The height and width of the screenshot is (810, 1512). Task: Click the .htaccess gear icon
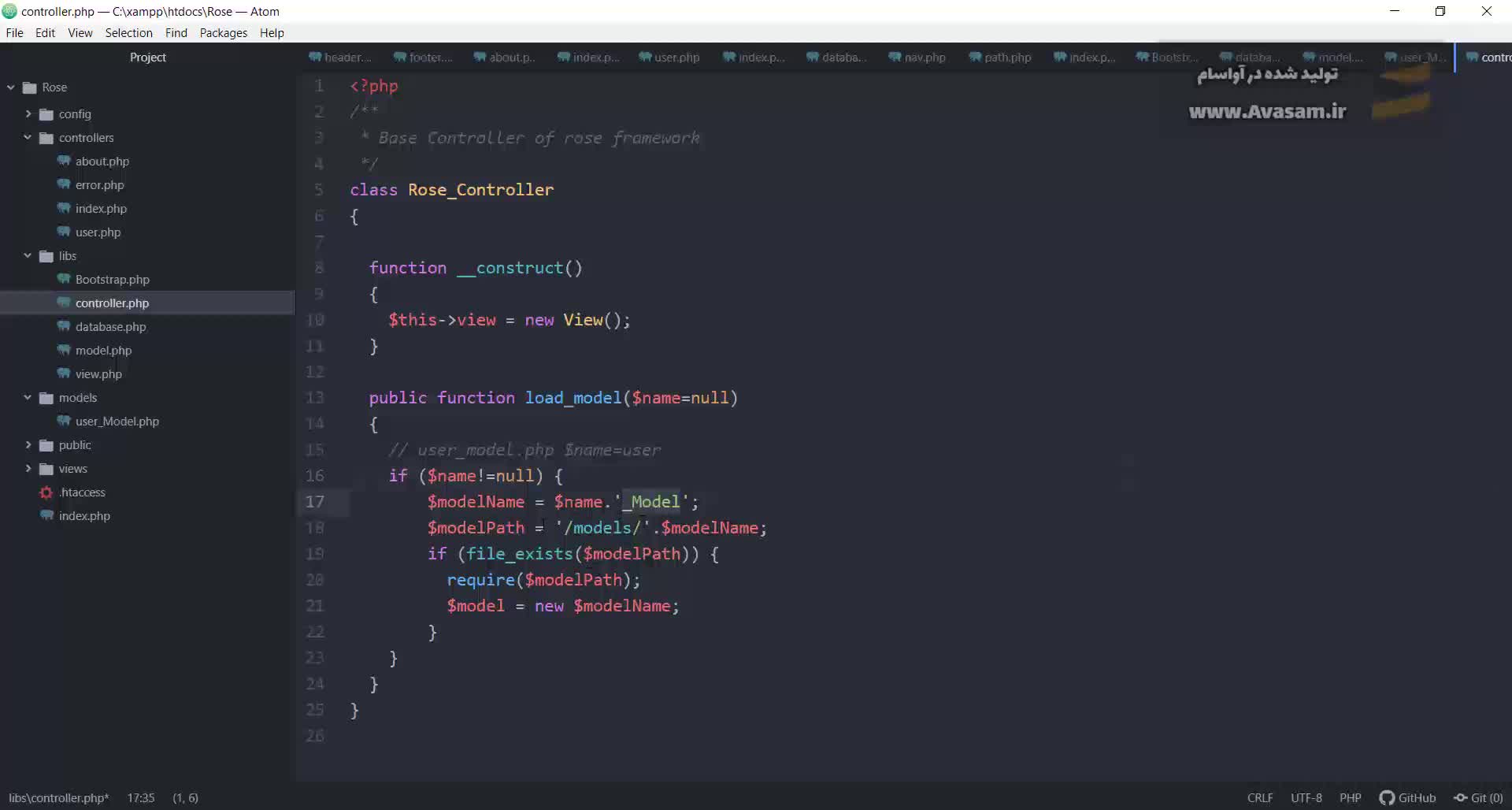click(x=46, y=492)
